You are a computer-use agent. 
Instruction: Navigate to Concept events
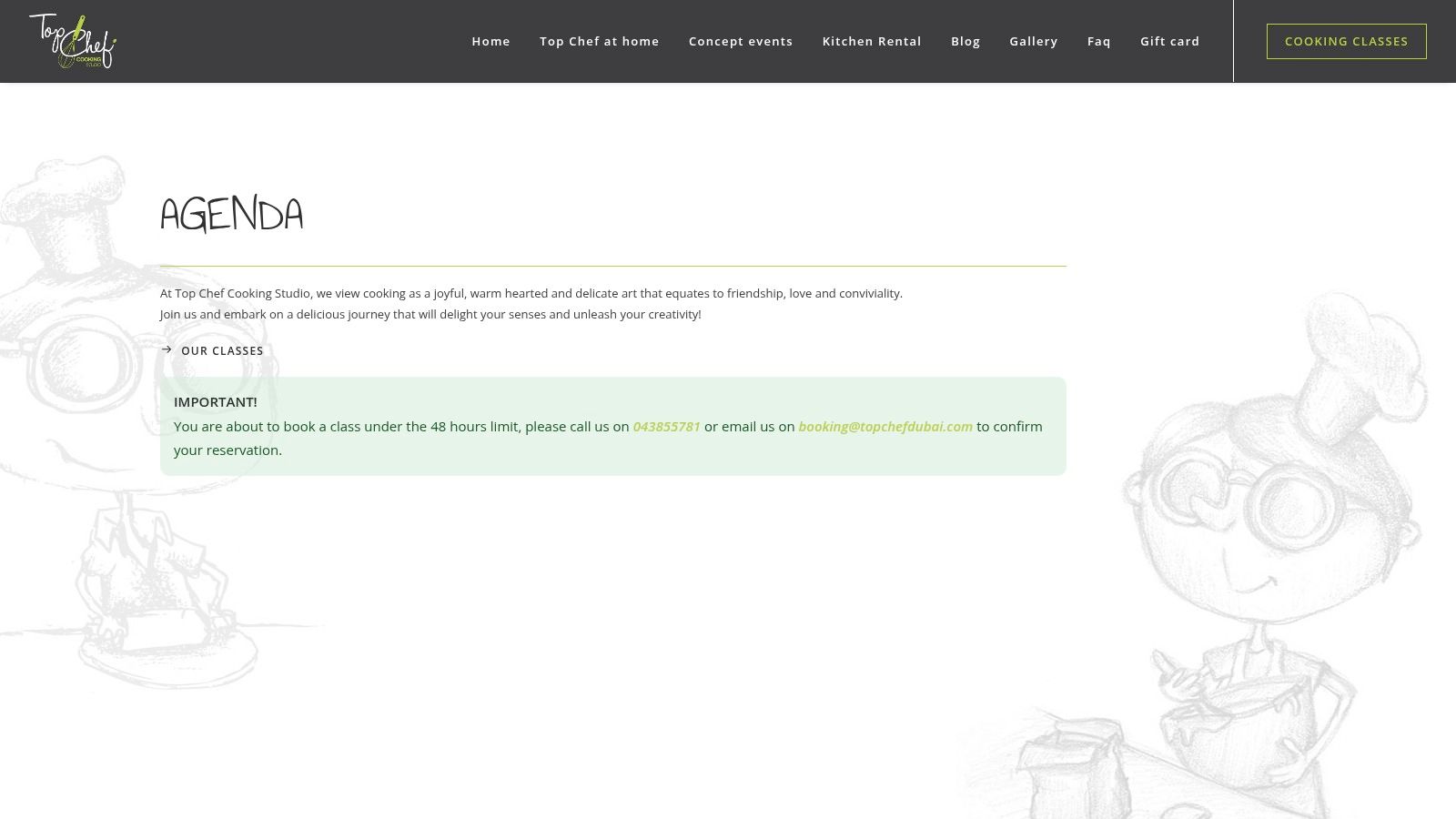coord(740,41)
